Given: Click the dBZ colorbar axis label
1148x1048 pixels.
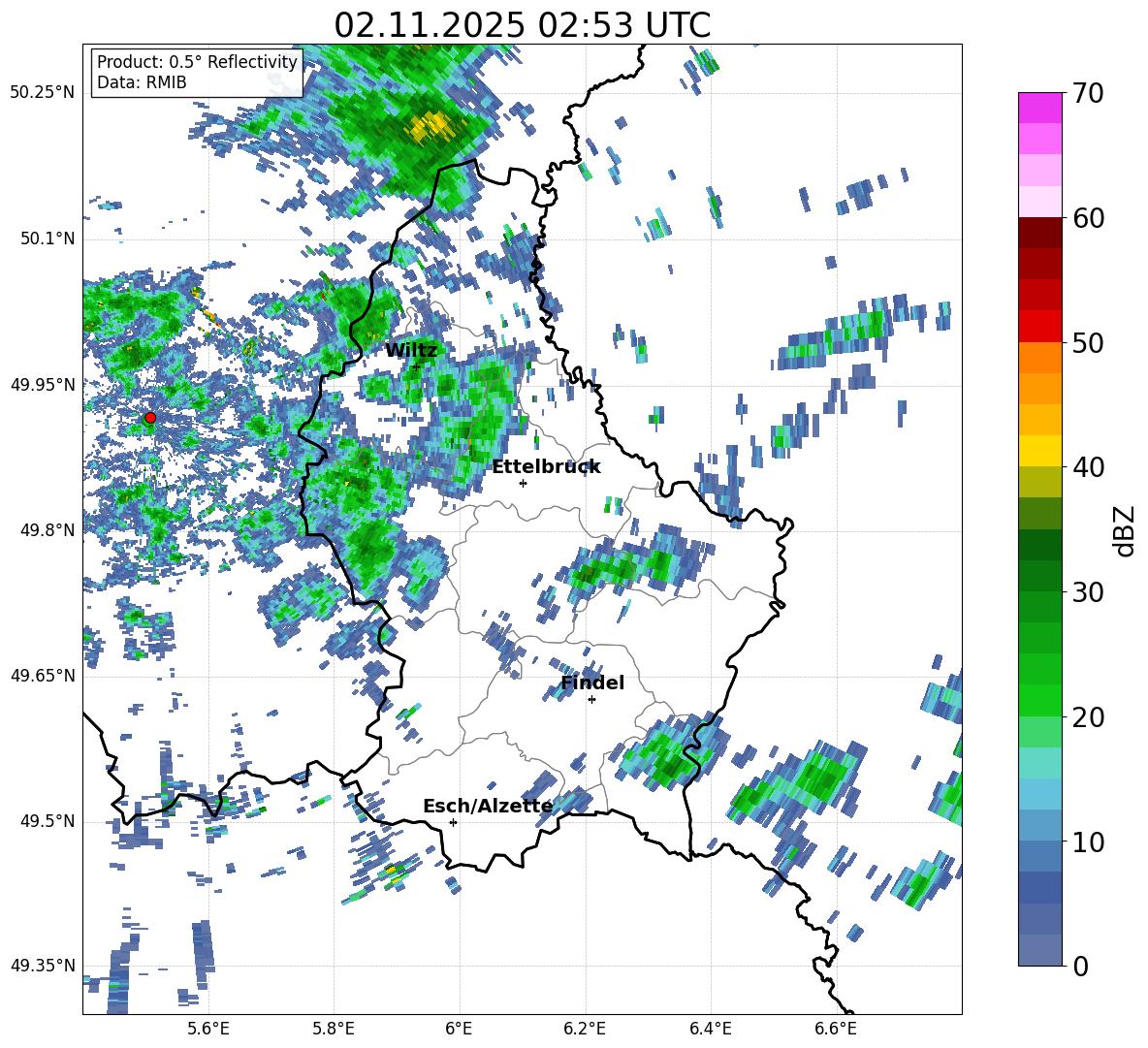Looking at the screenshot, I should pyautogui.click(x=1126, y=530).
